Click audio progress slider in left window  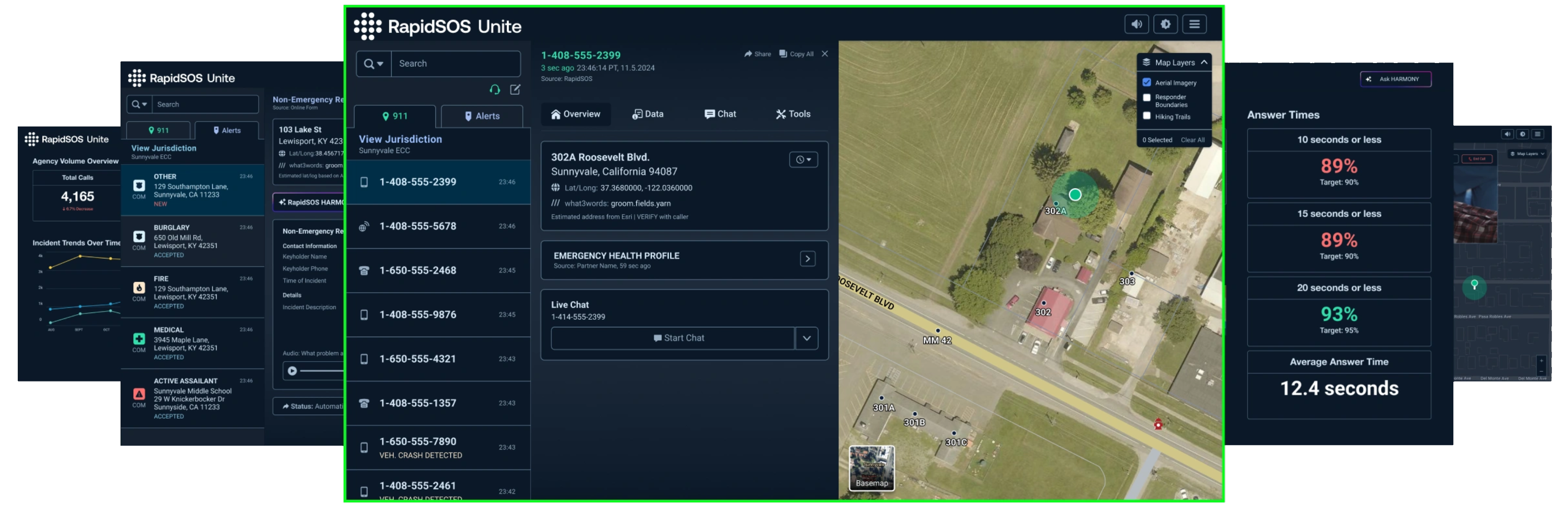click(x=323, y=370)
